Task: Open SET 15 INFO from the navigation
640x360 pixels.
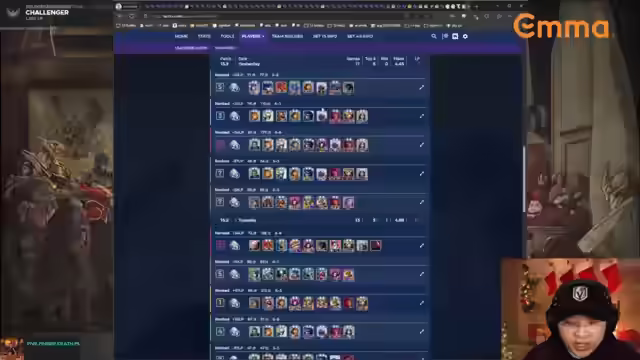Action: click(x=325, y=36)
